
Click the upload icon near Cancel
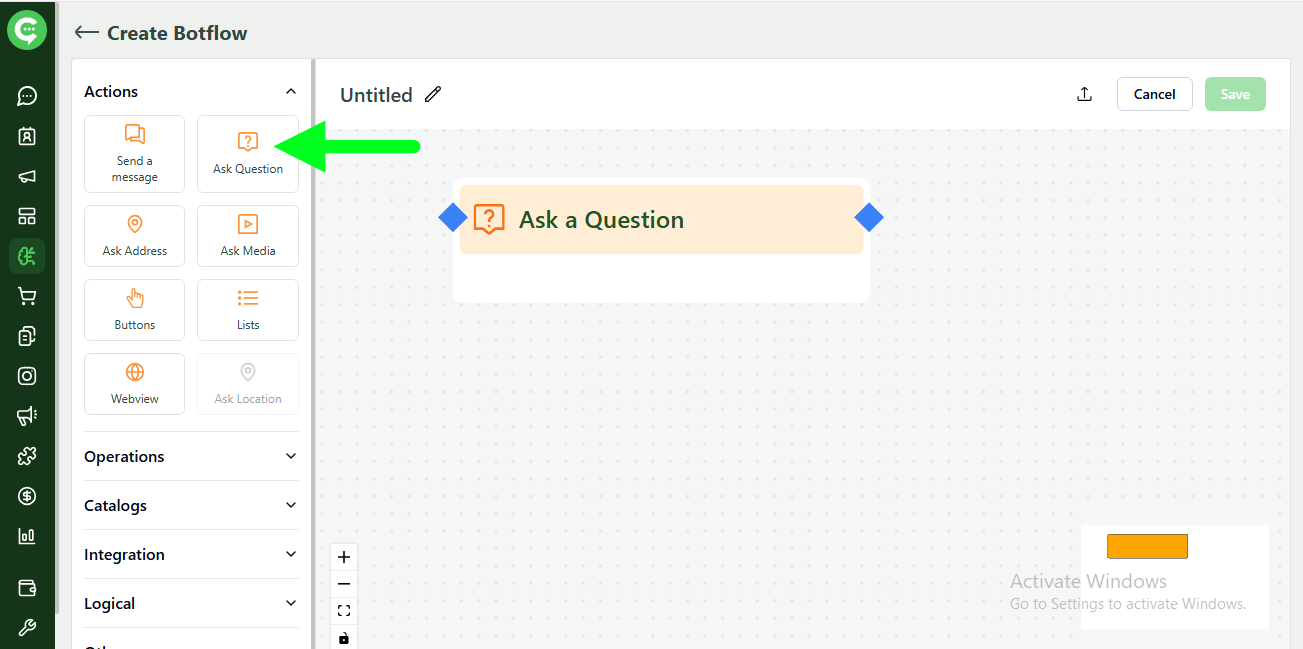click(1084, 93)
